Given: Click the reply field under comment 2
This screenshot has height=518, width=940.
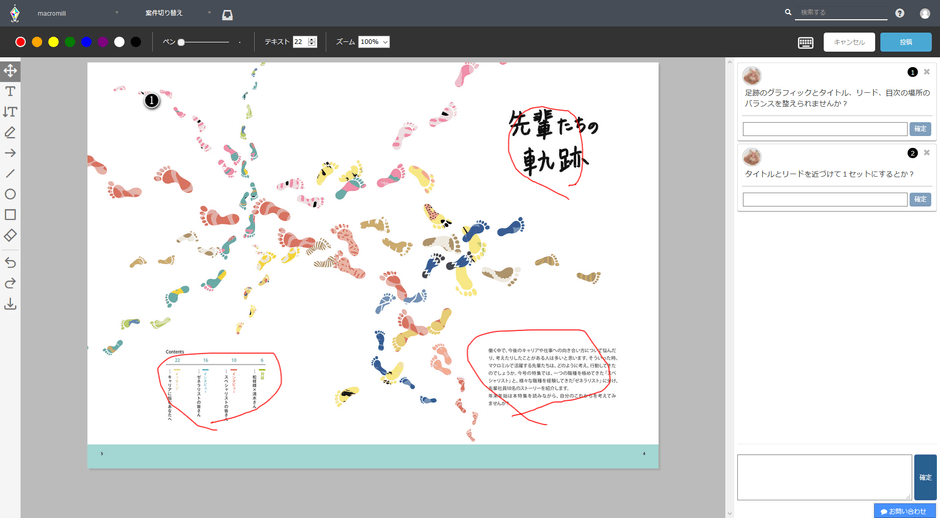Looking at the screenshot, I should point(824,199).
